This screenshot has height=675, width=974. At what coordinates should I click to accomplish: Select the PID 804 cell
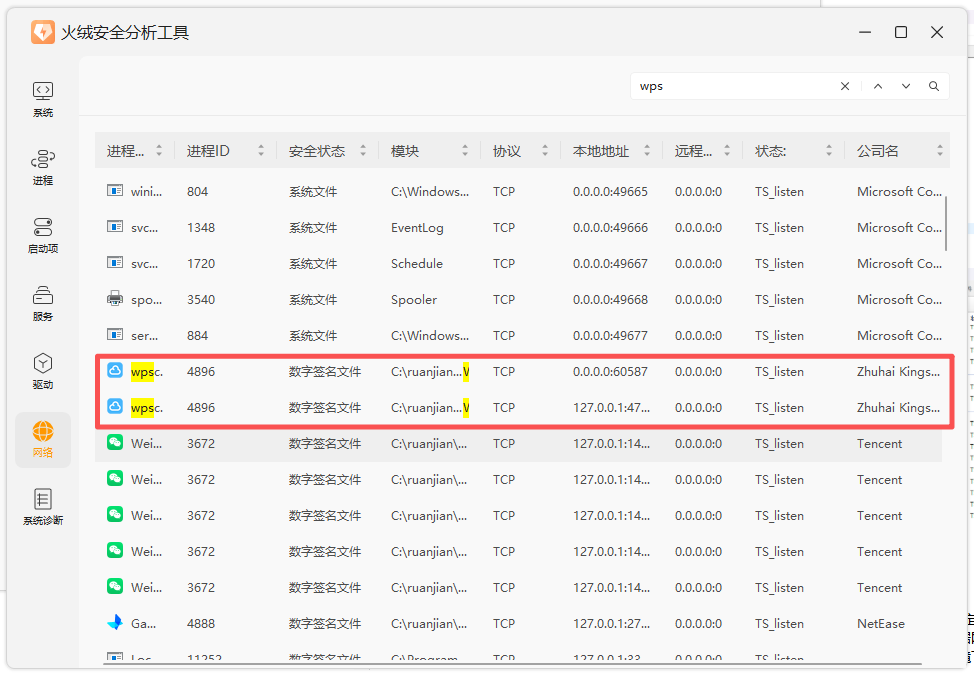198,192
